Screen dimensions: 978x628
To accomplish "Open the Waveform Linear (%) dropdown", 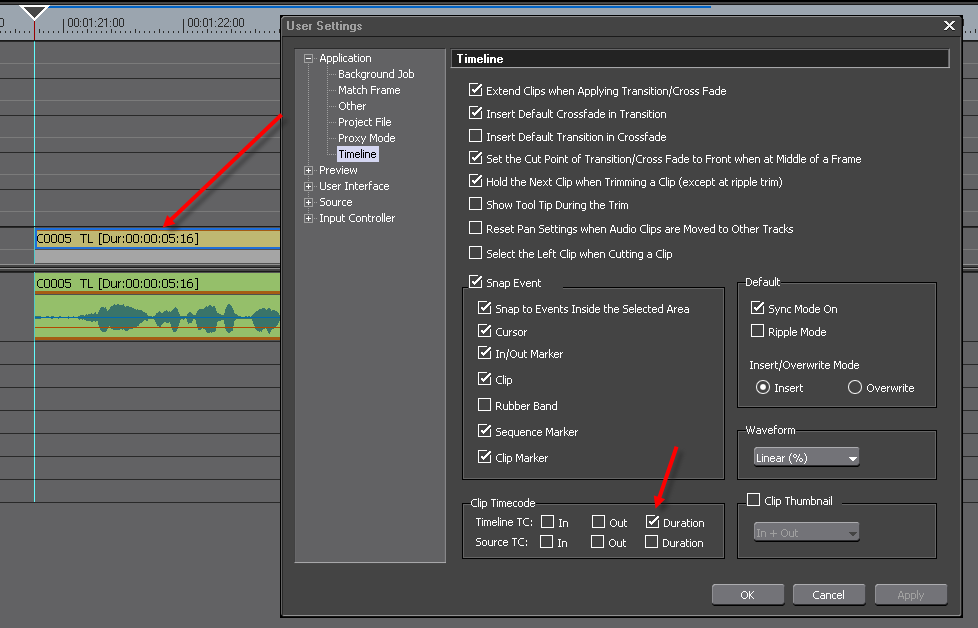I will click(x=806, y=458).
